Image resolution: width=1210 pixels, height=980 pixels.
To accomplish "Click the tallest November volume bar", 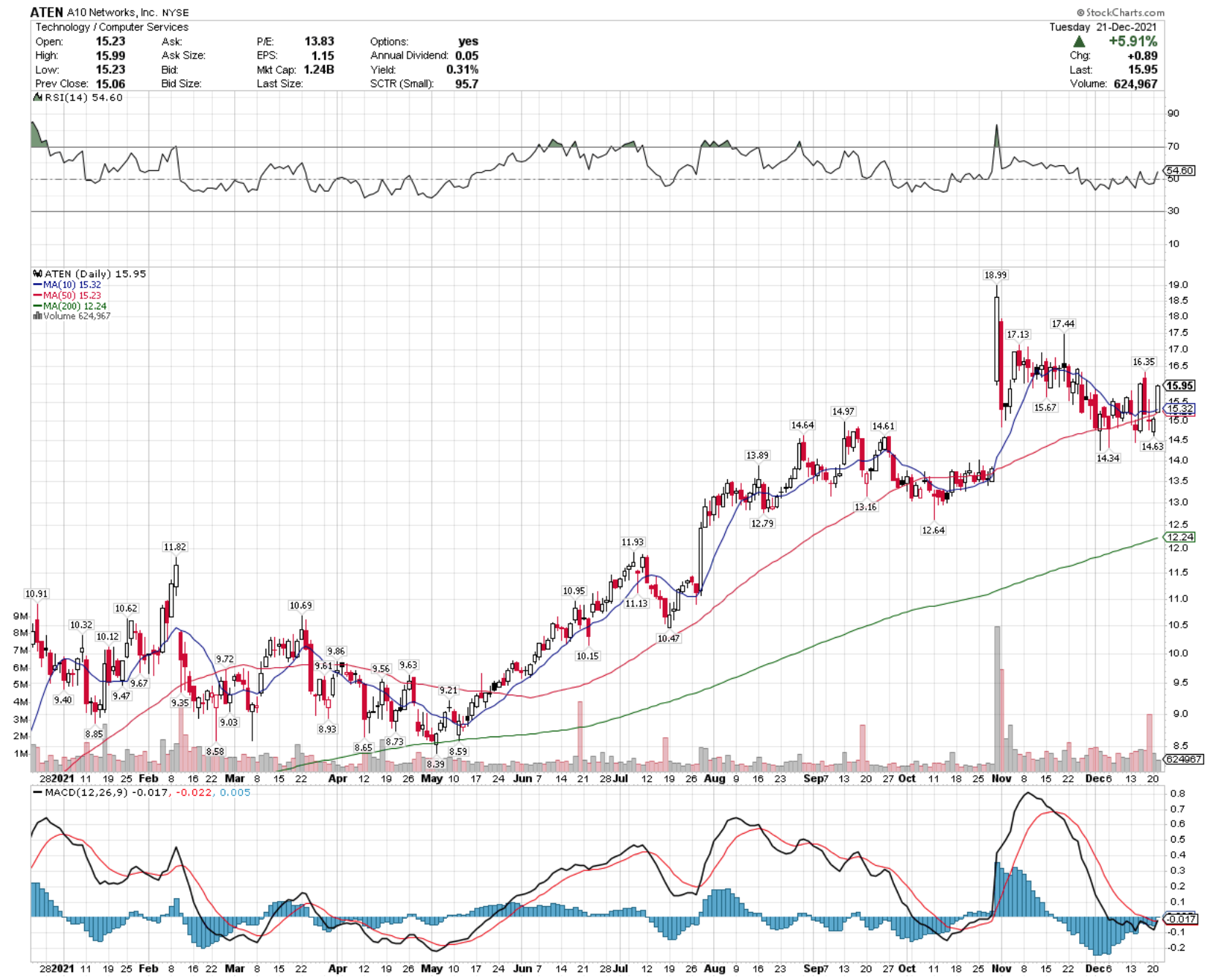I will [996, 698].
